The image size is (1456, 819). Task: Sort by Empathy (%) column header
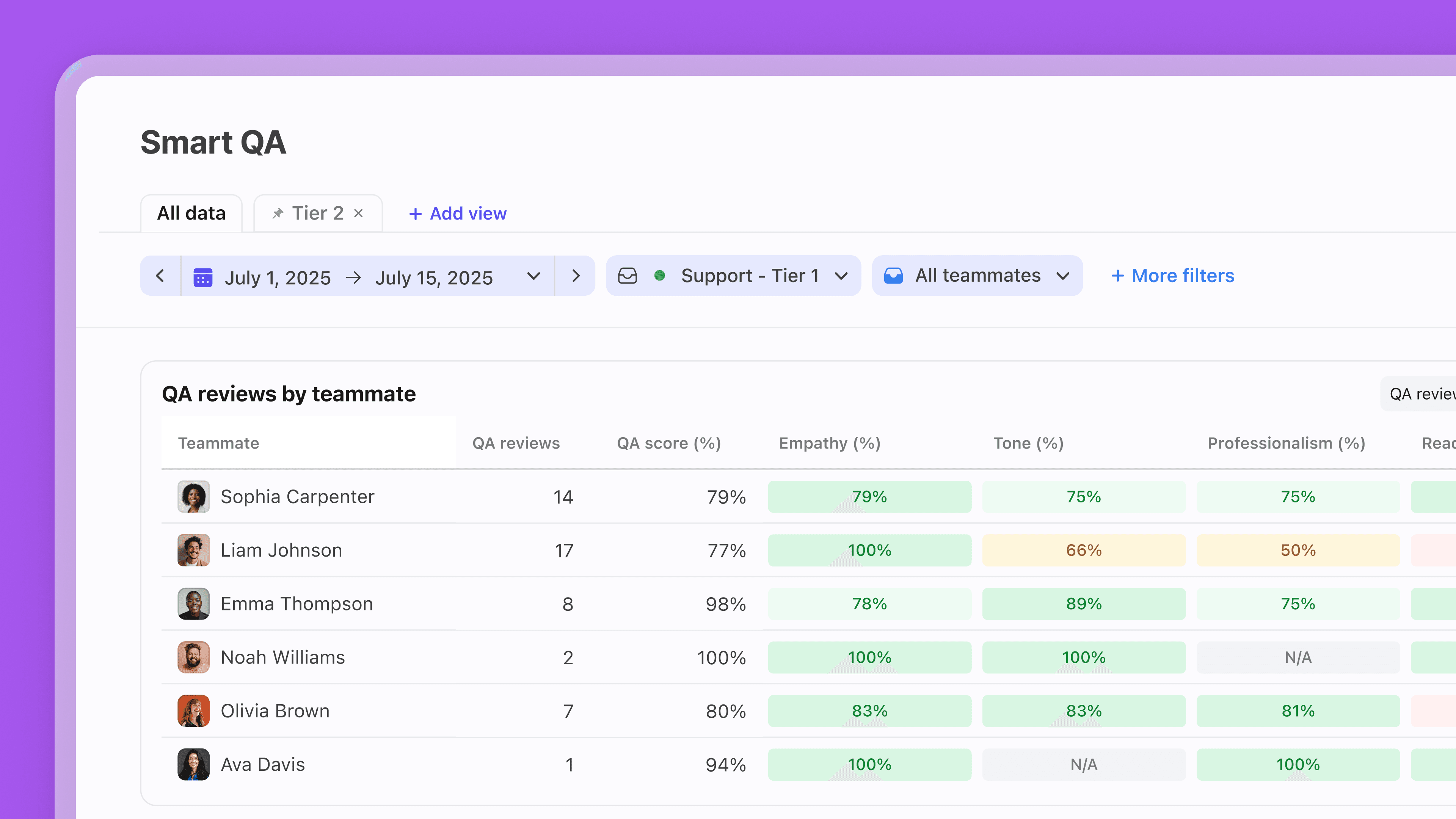click(x=830, y=443)
